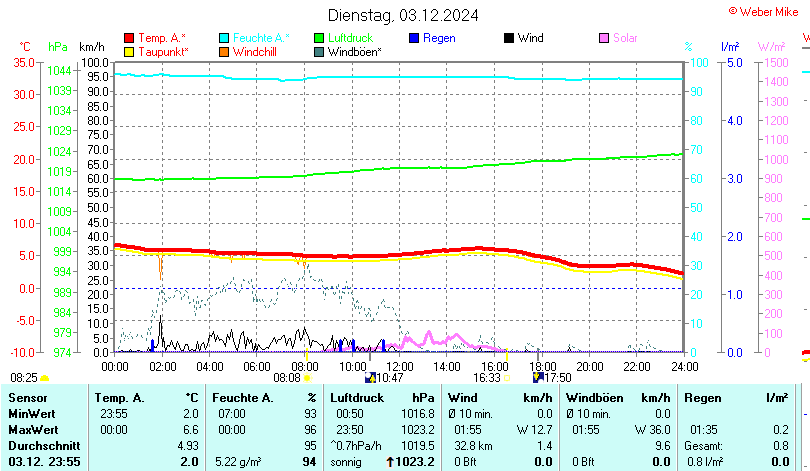Click the half-sun icon beside 08:25

pyautogui.click(x=44, y=379)
